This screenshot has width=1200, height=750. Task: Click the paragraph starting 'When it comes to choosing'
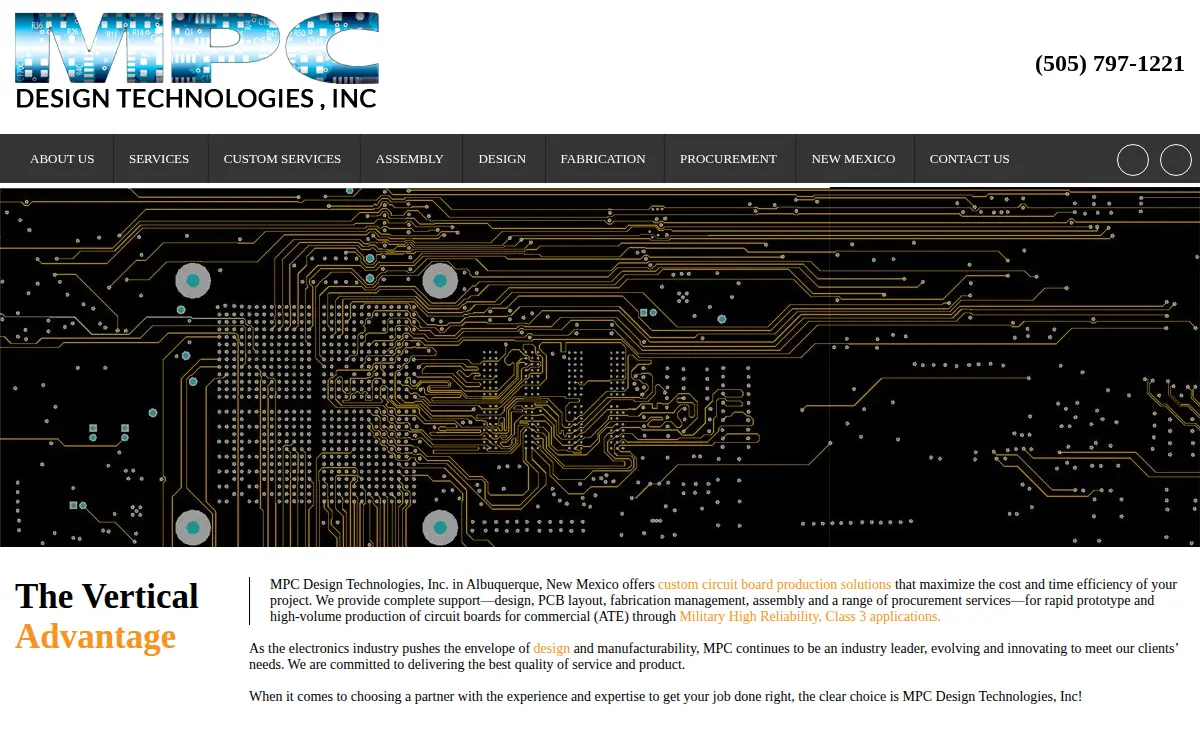pos(665,696)
